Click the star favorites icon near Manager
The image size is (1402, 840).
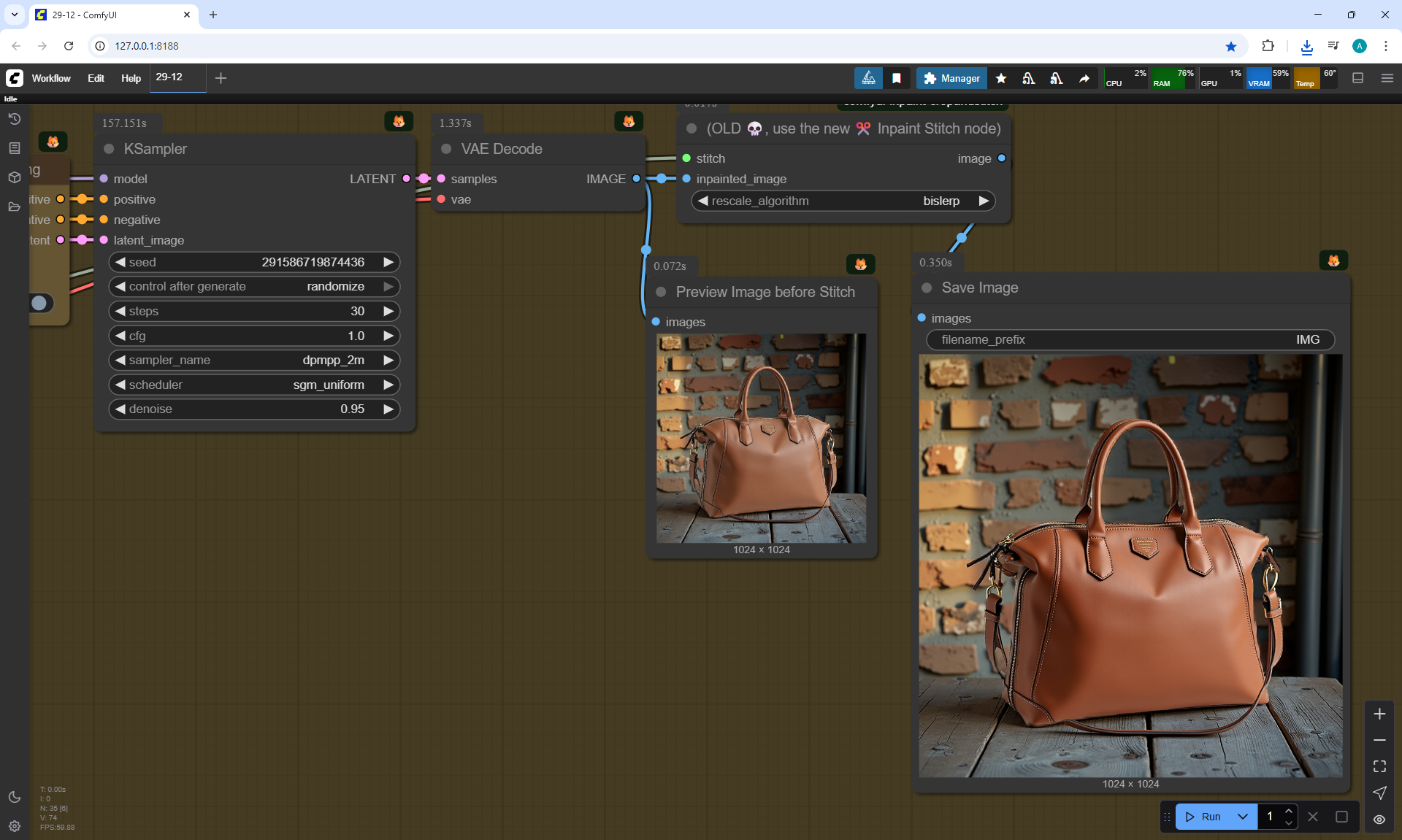click(x=1001, y=78)
